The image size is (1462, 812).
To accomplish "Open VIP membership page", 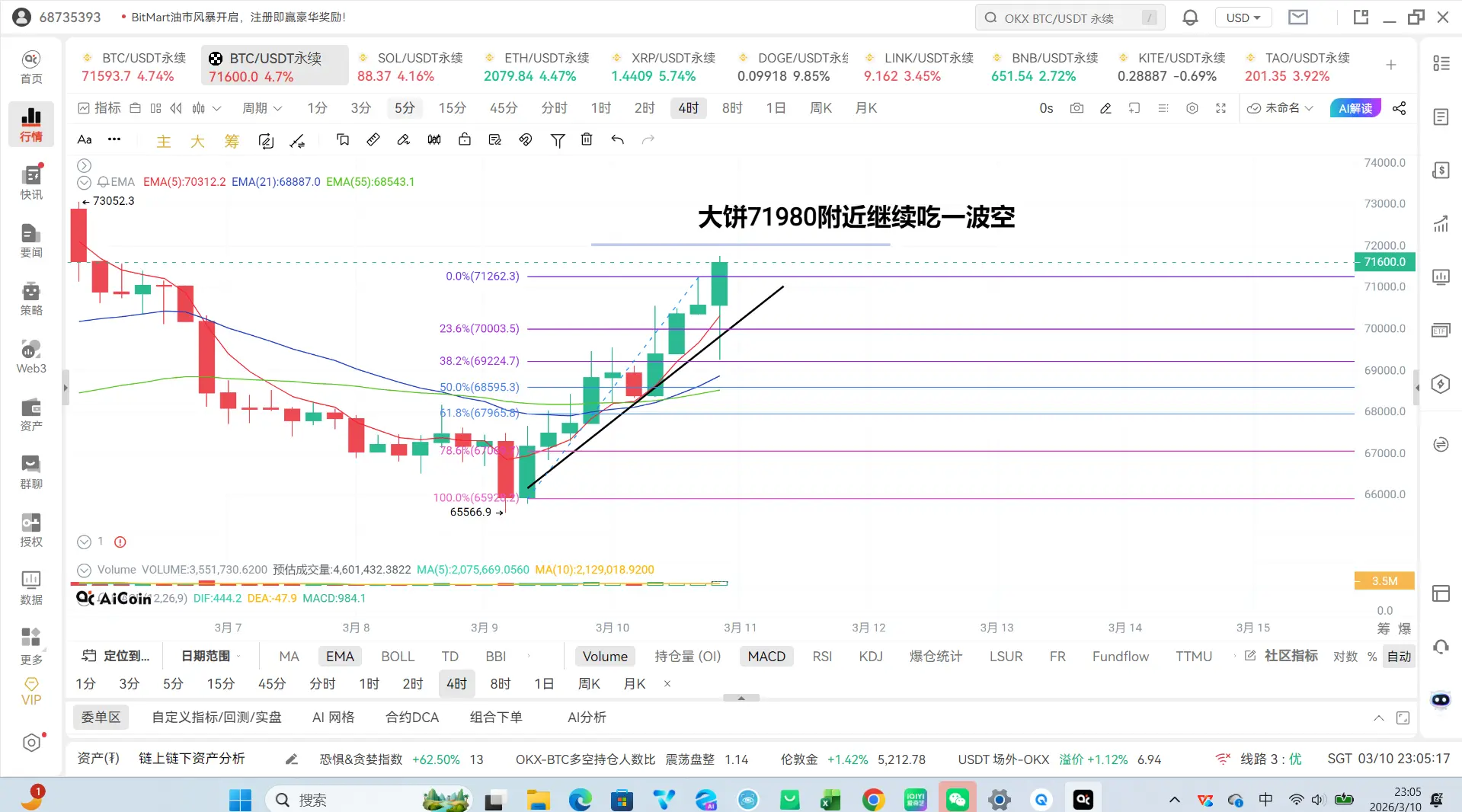I will pos(31,692).
